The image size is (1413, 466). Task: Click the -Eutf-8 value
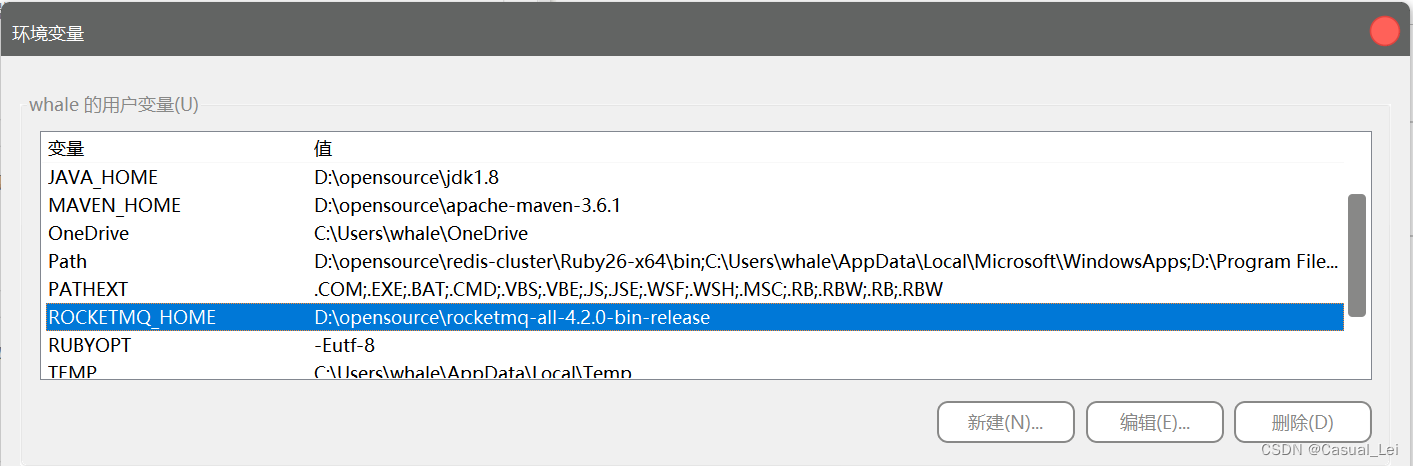(x=344, y=345)
